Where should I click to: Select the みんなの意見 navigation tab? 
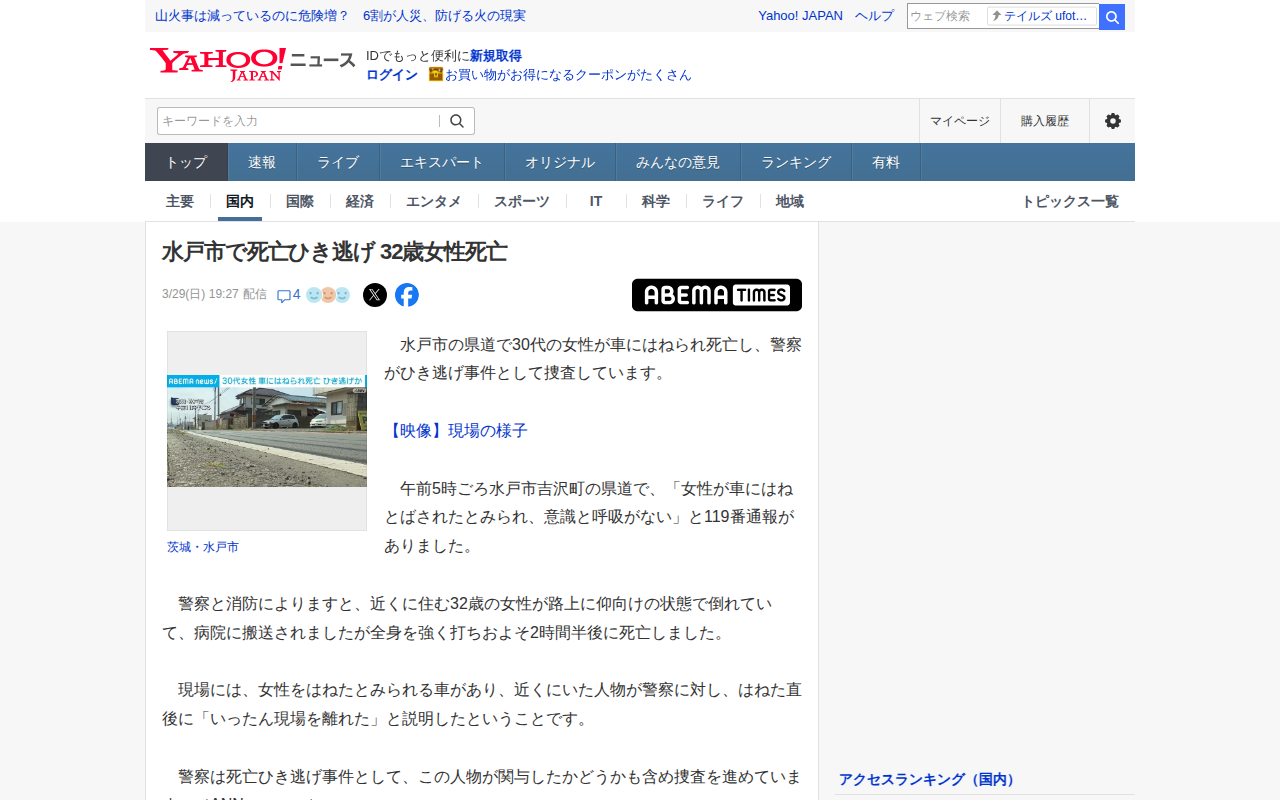(x=678, y=162)
